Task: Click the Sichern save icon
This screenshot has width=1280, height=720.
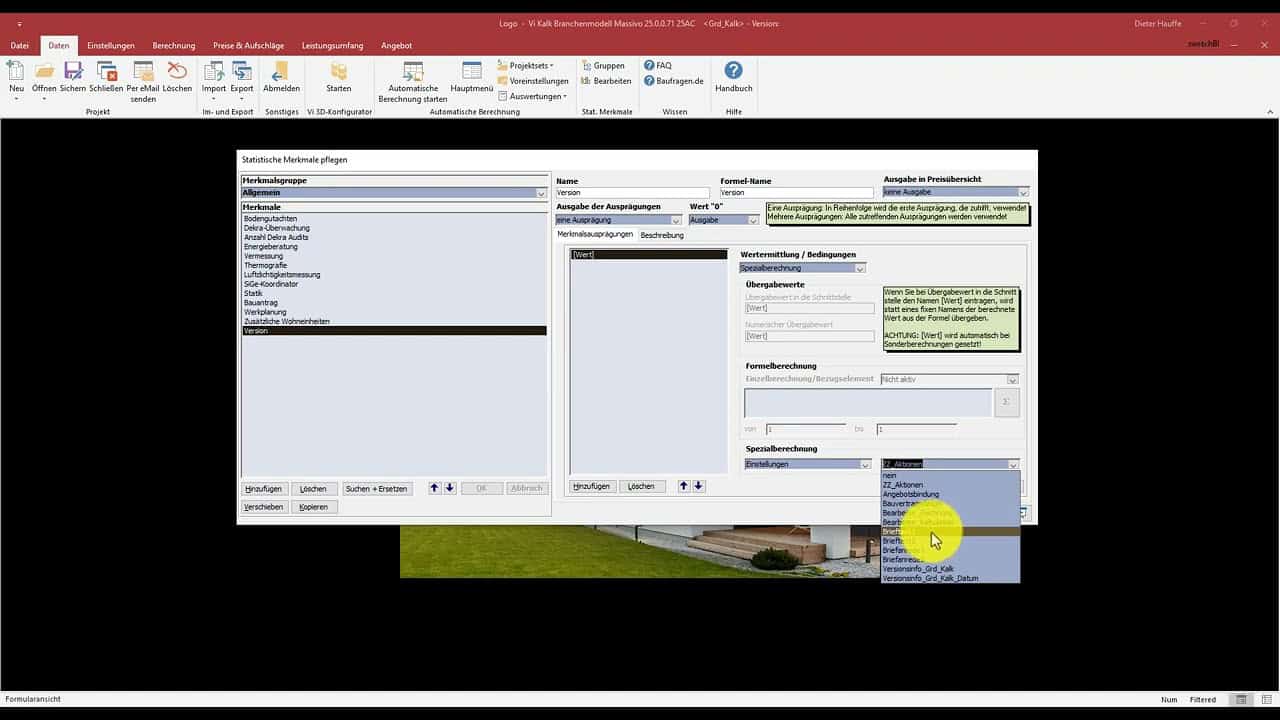Action: (x=73, y=72)
